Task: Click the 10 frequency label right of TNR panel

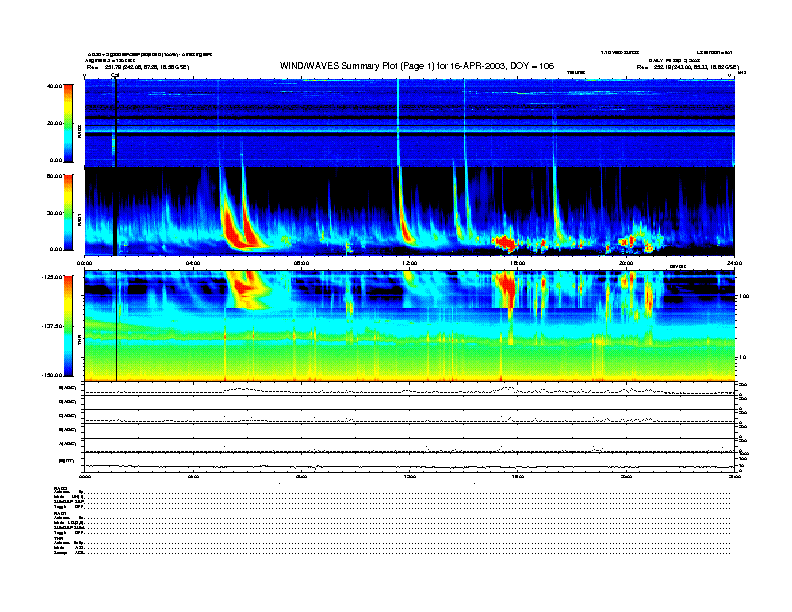Action: pos(742,358)
